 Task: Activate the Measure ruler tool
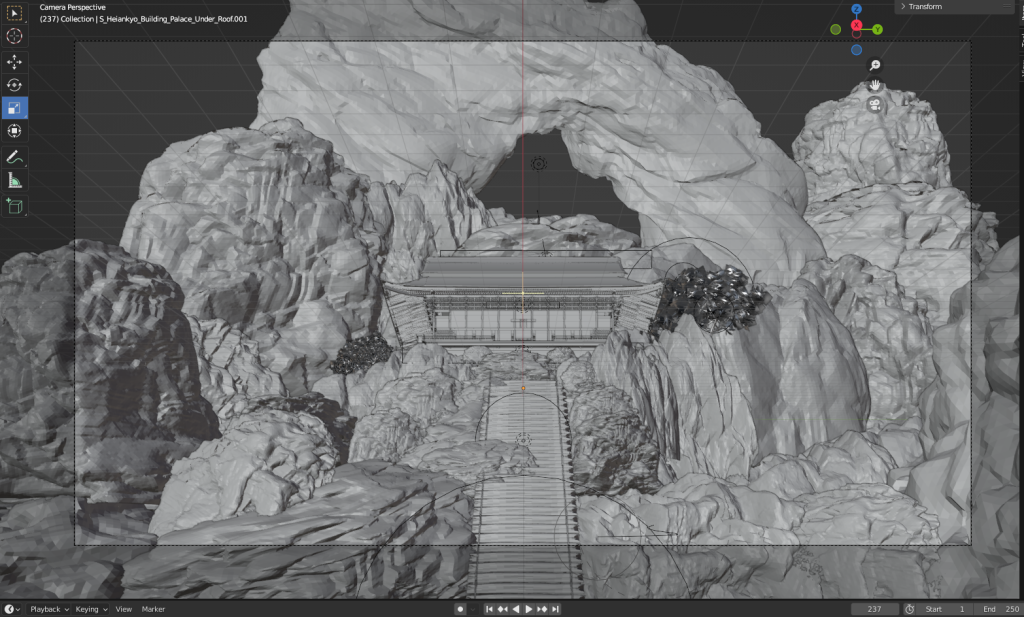(14, 180)
